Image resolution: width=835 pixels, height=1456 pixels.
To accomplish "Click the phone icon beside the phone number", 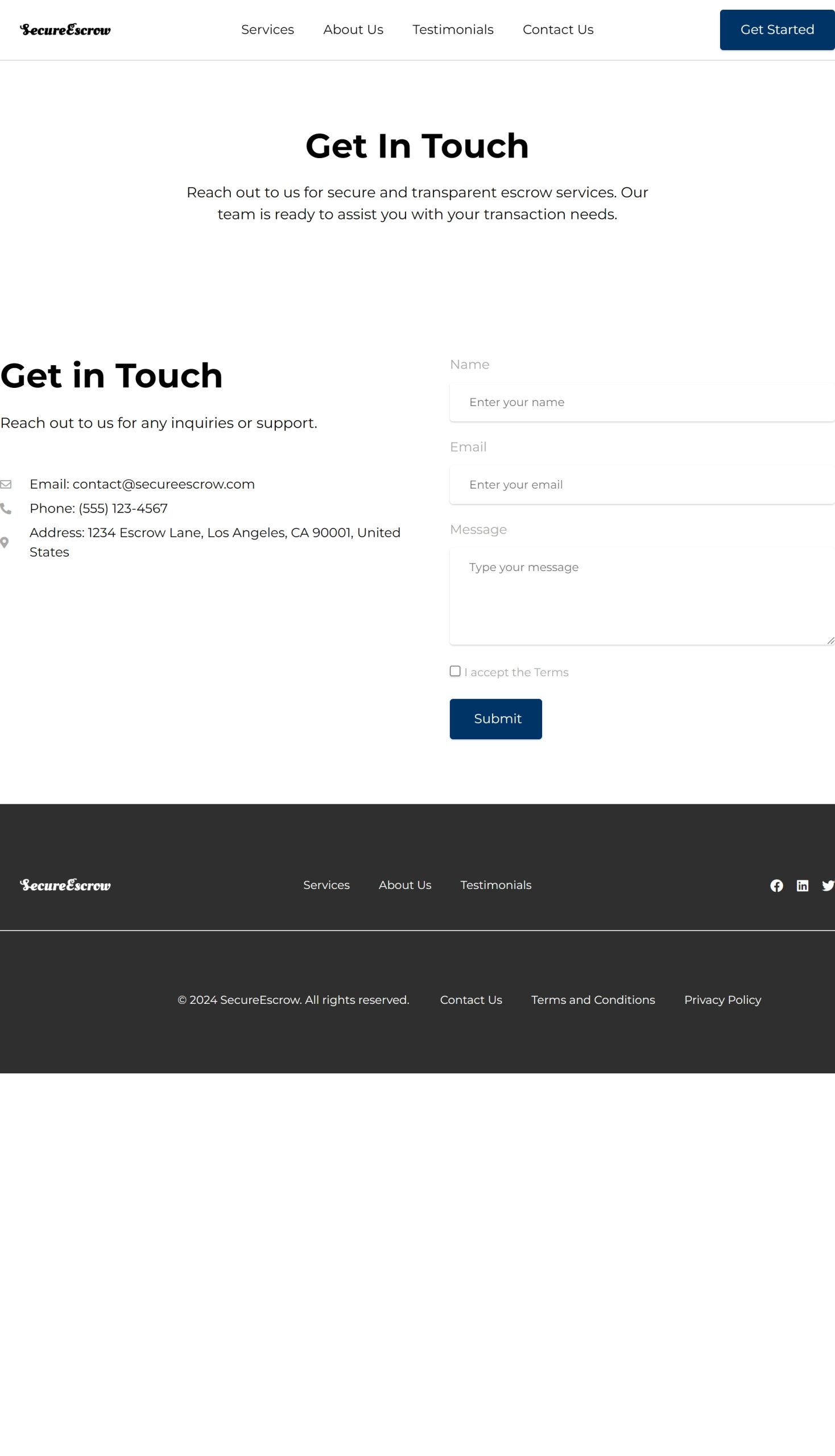I will (x=6, y=508).
